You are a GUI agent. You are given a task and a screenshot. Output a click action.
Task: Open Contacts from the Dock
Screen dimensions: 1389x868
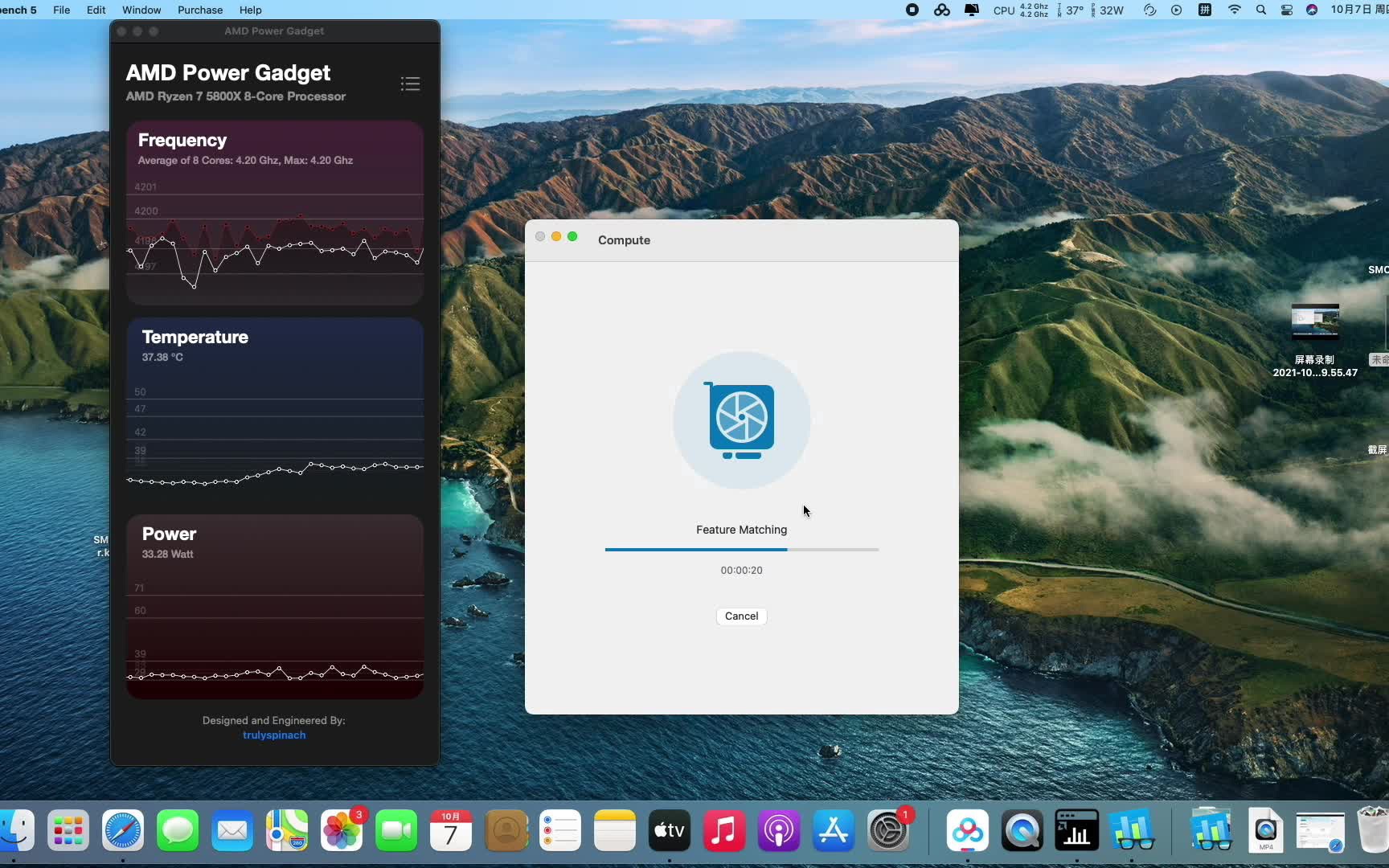506,830
